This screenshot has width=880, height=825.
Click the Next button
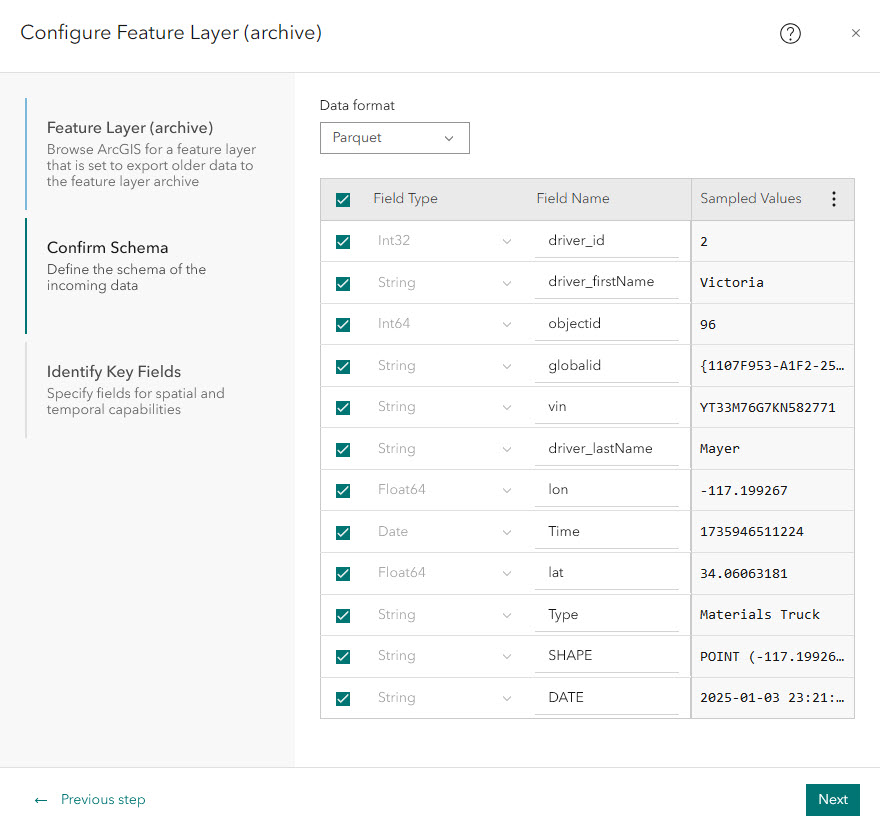[832, 799]
